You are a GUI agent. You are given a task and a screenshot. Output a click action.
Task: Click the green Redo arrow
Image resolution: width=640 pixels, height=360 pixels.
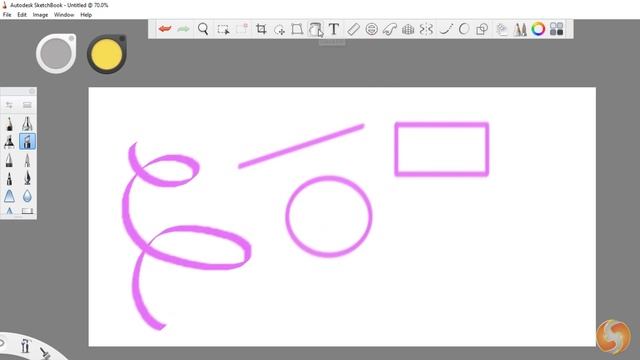[184, 29]
